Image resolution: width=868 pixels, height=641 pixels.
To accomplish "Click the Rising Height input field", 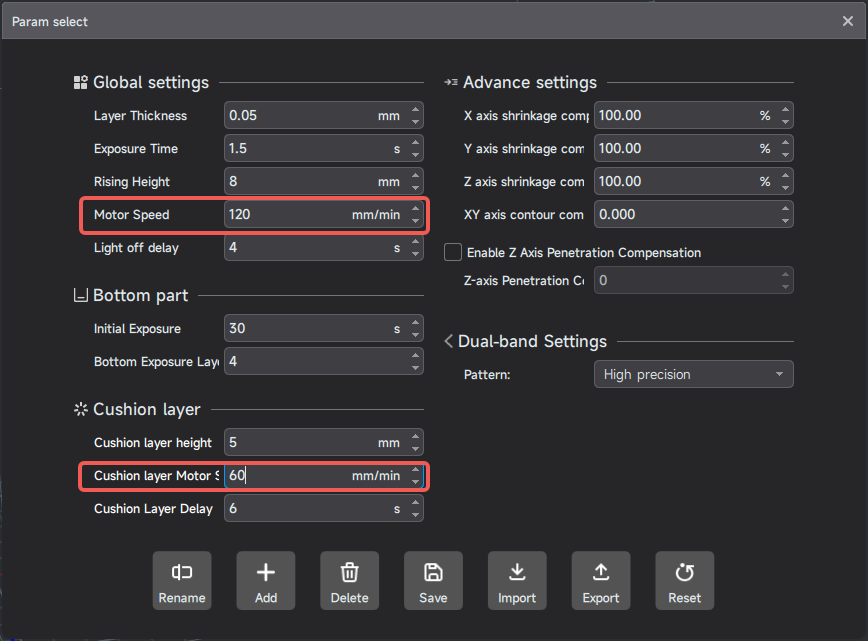I will 300,182.
